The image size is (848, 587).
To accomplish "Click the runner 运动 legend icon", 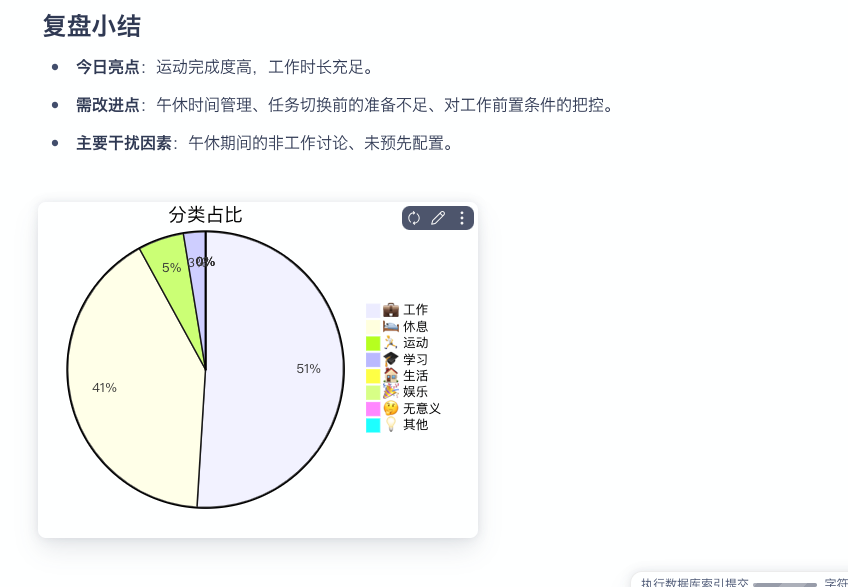I will click(x=391, y=342).
